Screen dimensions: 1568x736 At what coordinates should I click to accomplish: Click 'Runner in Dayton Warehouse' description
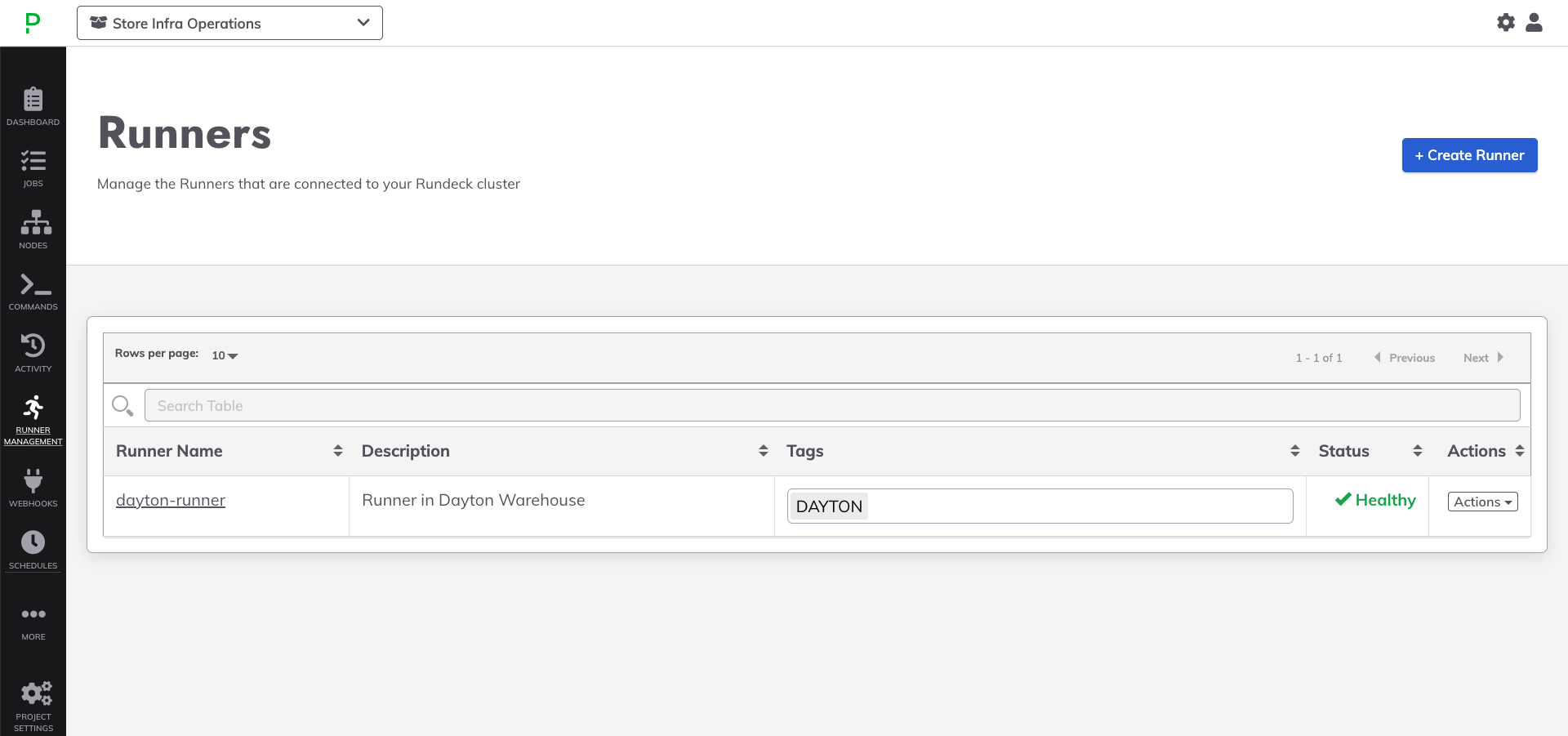(x=474, y=500)
